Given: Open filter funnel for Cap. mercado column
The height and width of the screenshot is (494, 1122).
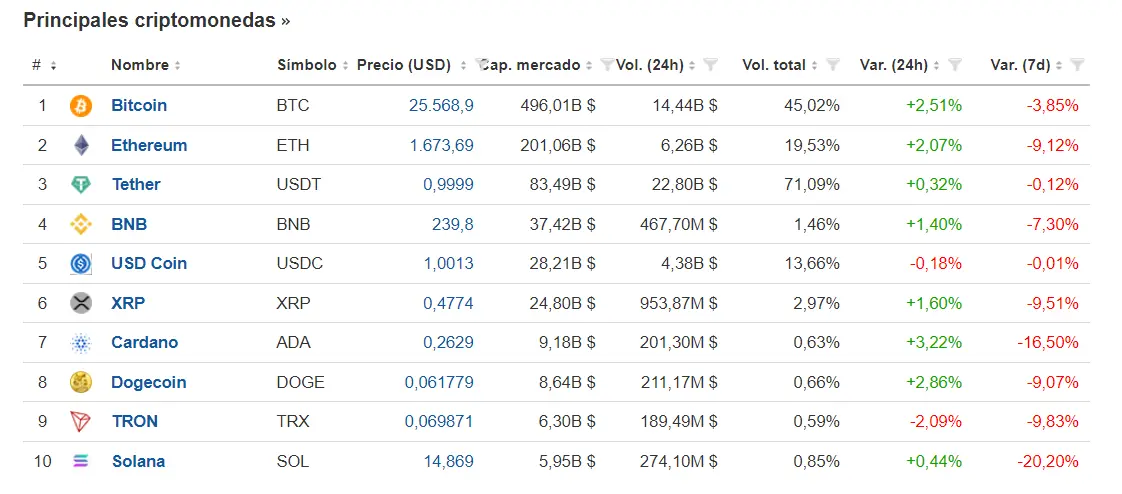Looking at the screenshot, I should click(606, 65).
